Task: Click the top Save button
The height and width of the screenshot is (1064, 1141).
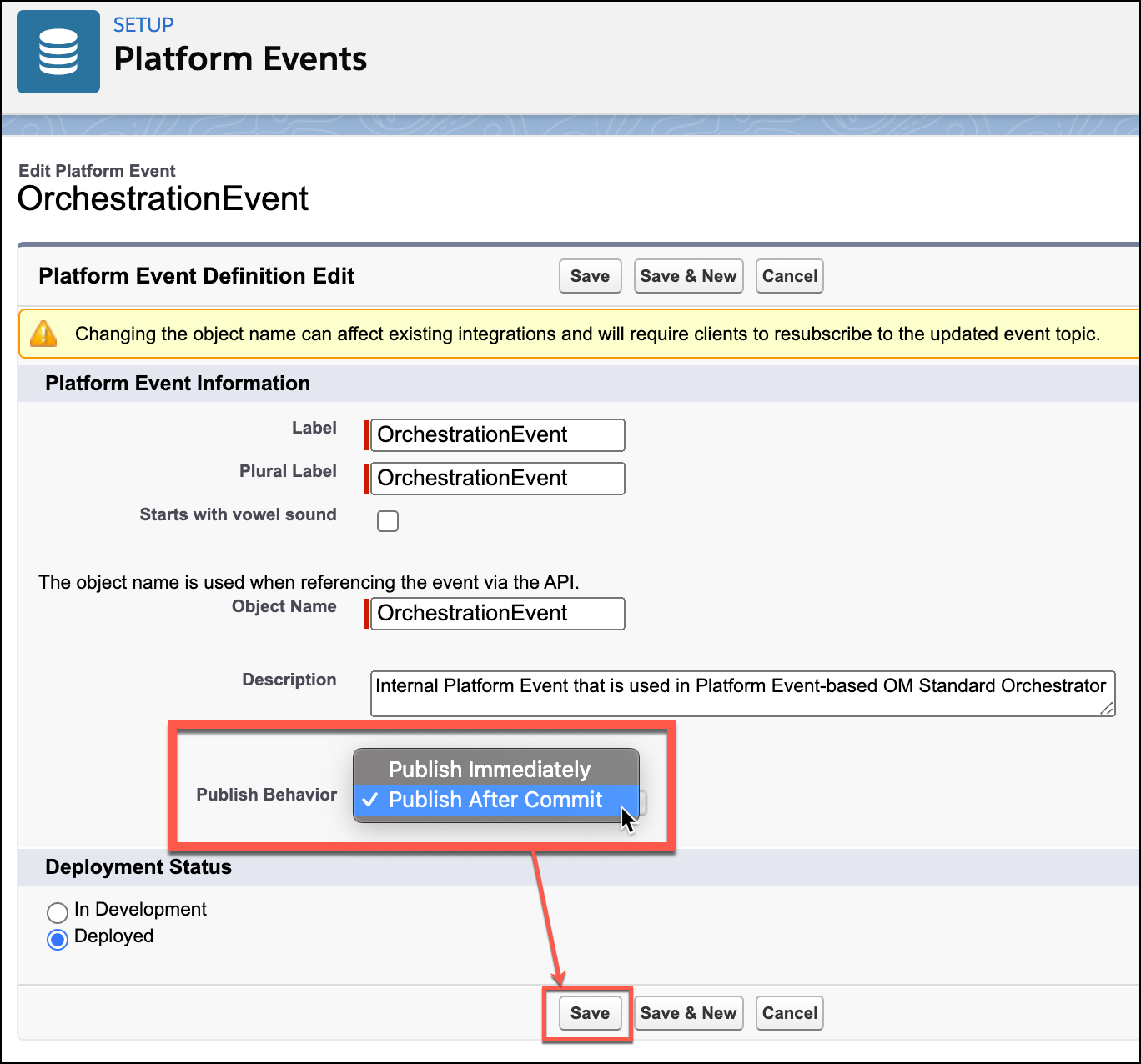Action: coord(590,276)
